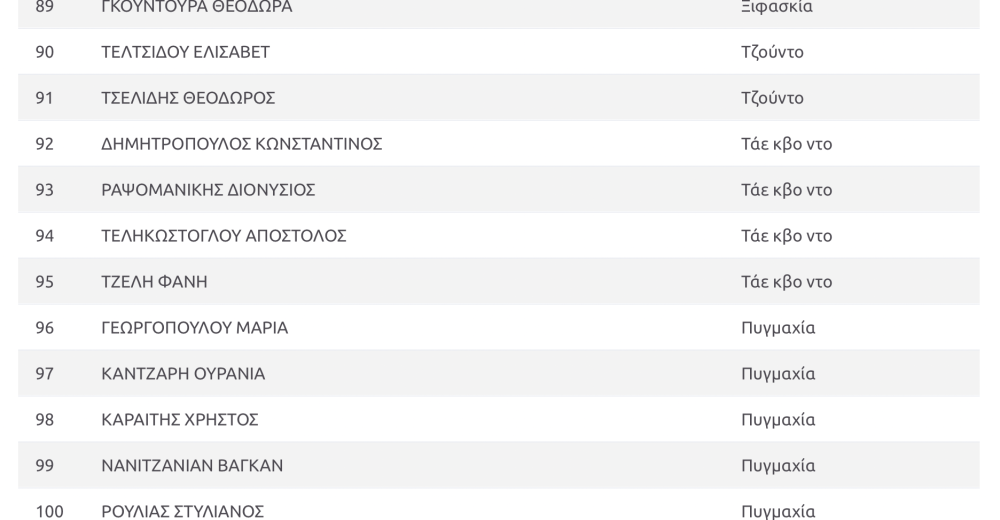Click Τάε κβο ντο for ΤΖΕΛΗ ΦΑΝΗ

(786, 281)
